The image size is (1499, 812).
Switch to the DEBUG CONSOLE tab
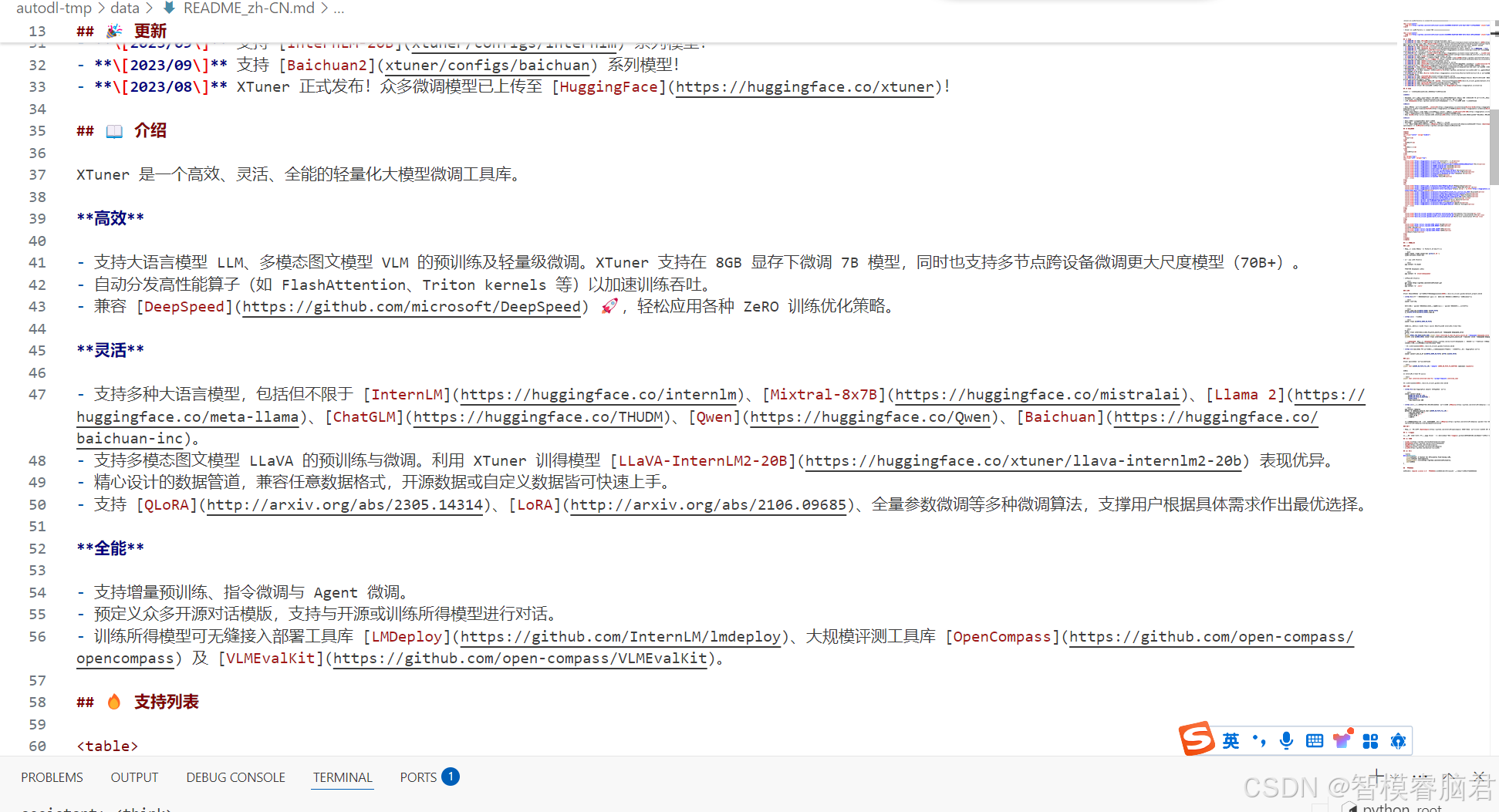[x=235, y=777]
